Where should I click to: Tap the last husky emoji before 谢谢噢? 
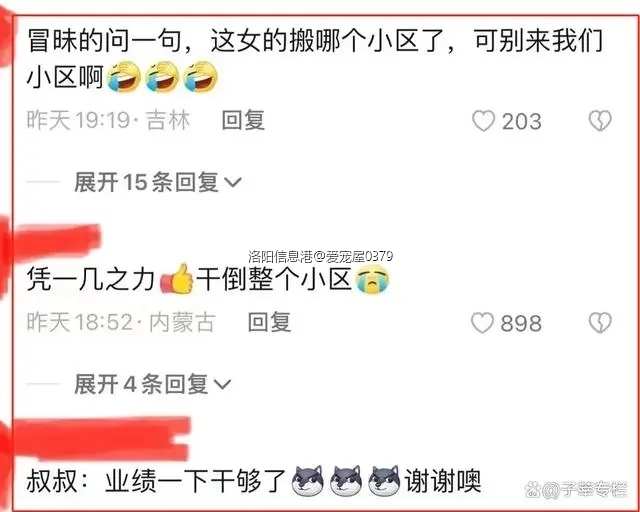click(384, 481)
